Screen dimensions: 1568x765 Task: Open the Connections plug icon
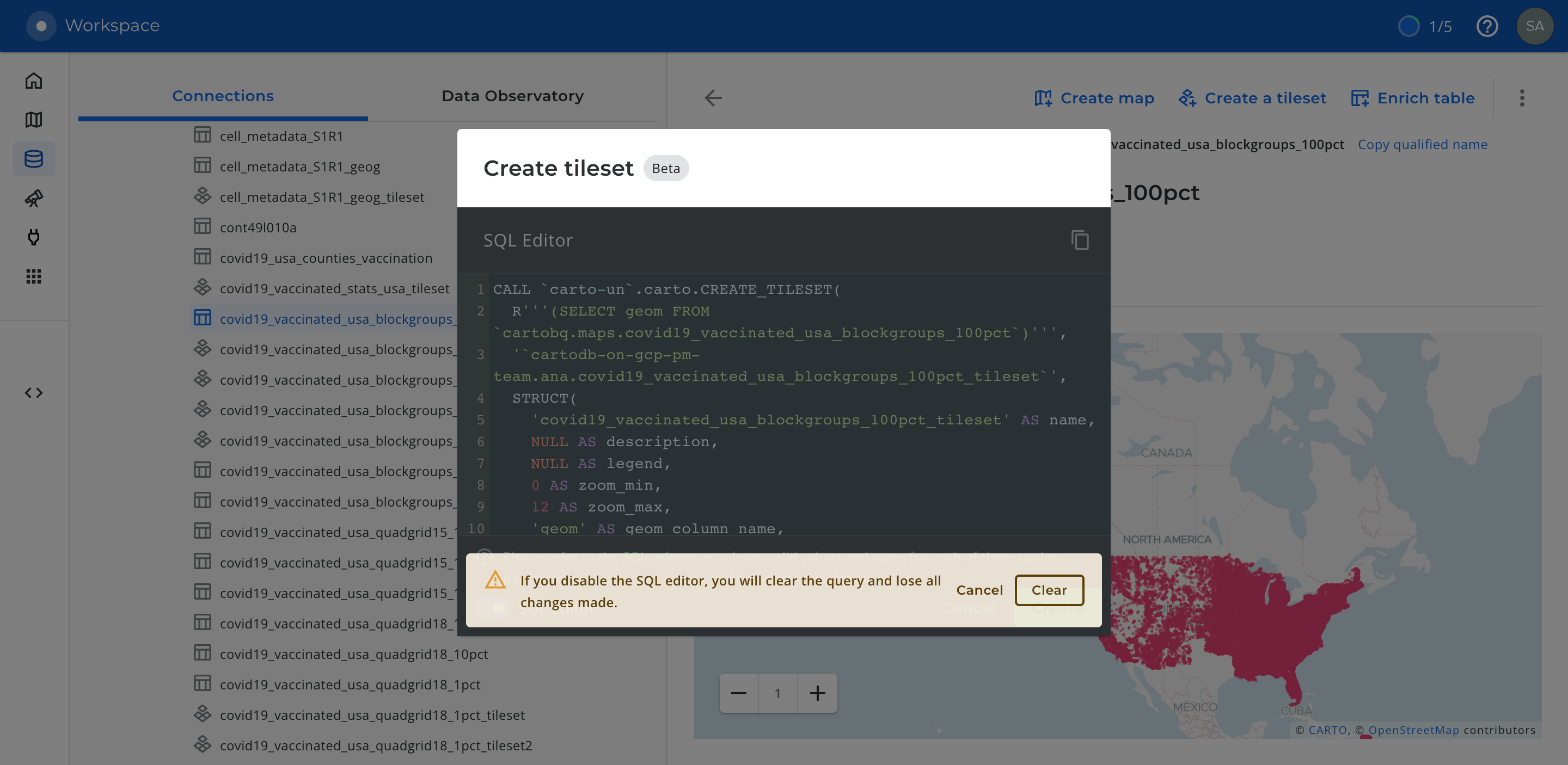(33, 237)
